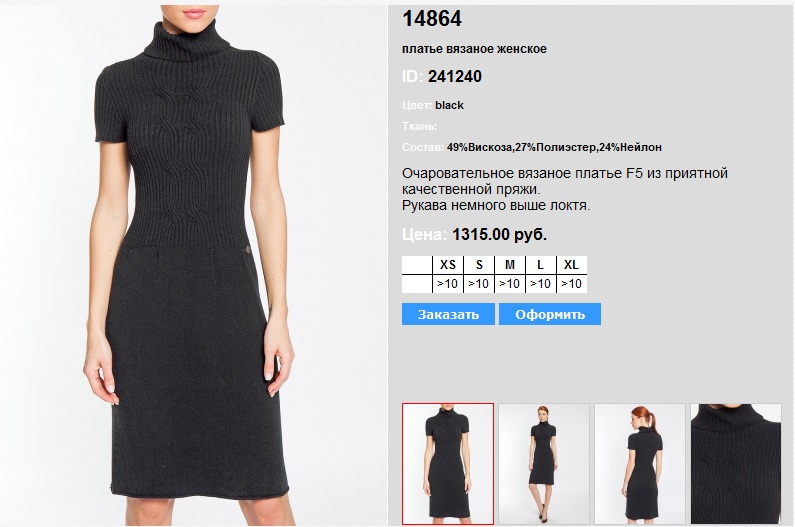Click the main large dress photo
Viewport: 795px width, 527px height.
point(193,265)
